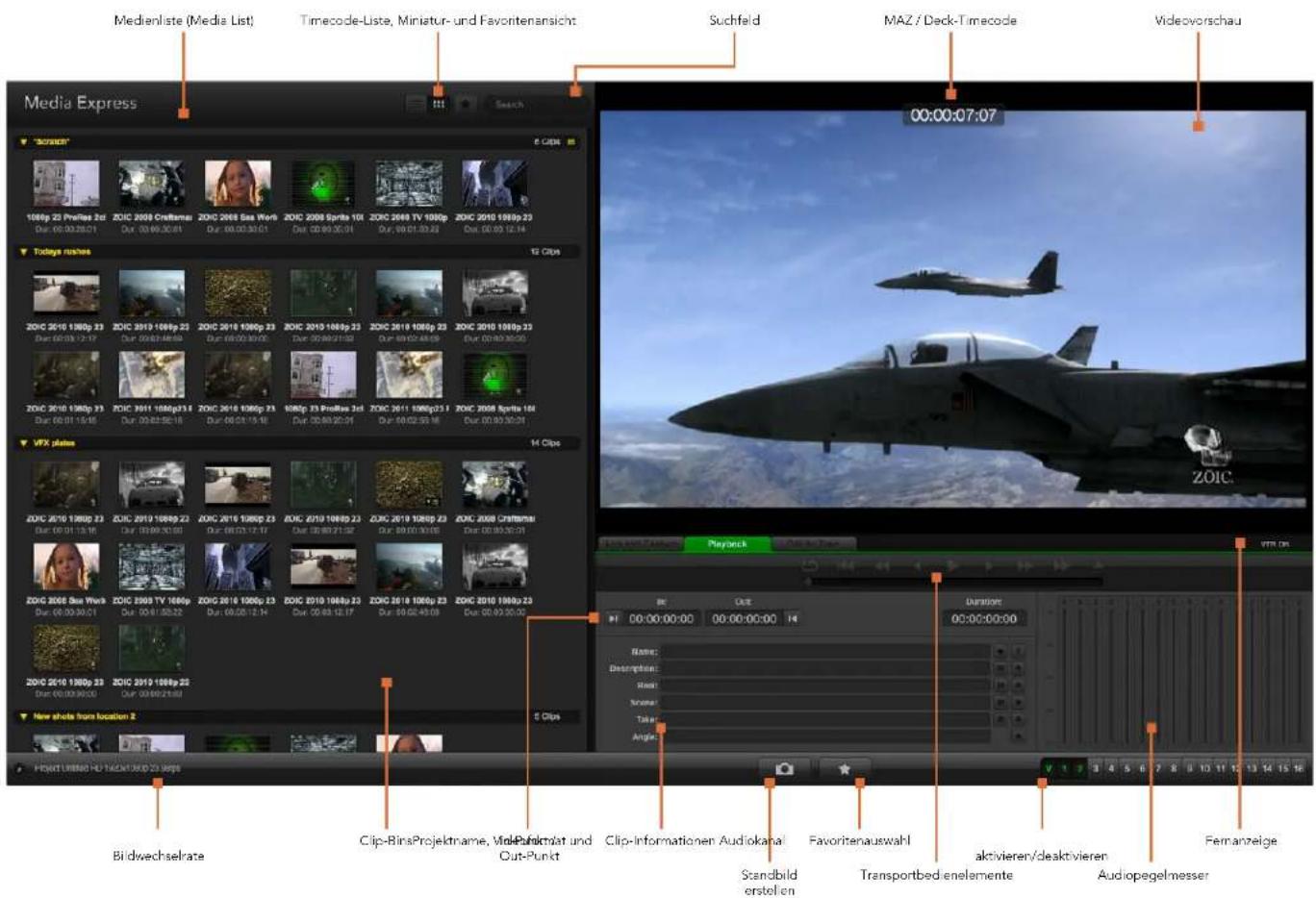Toggle loop playback in transport controls
Image resolution: width=1316 pixels, height=898 pixels.
[810, 565]
